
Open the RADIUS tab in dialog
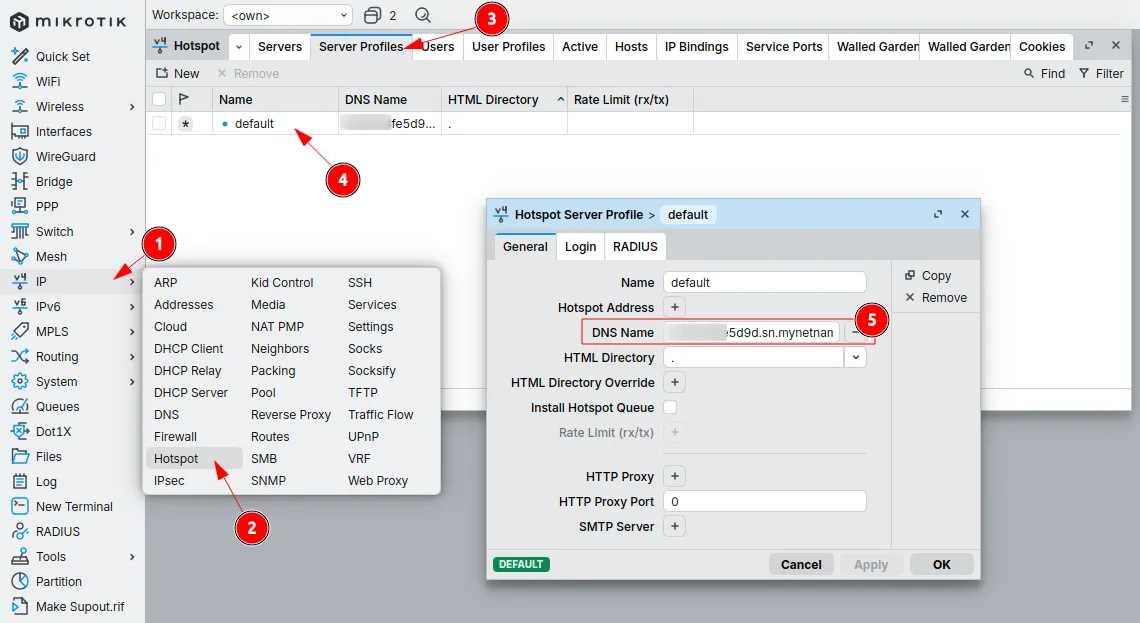635,246
